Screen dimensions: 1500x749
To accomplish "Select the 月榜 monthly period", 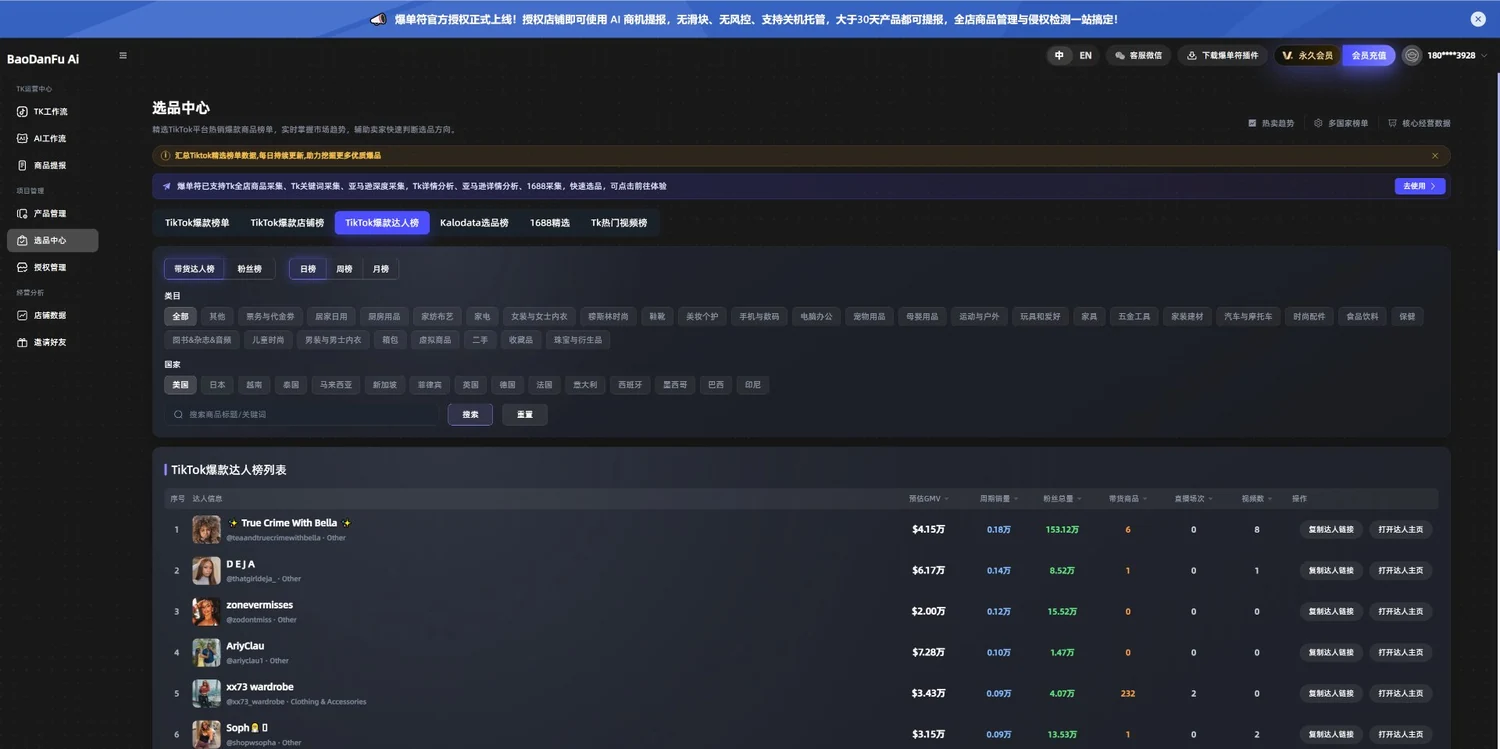I will coord(381,269).
